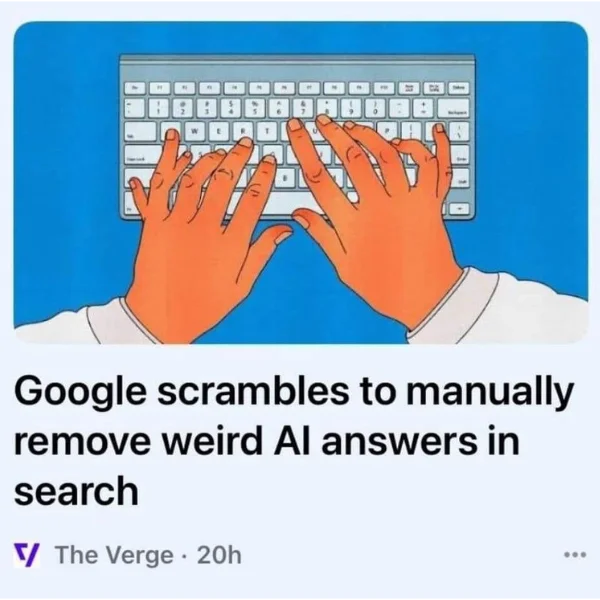Click the P key on illustrated keyboard
Screen dimensions: 600x600
click(x=386, y=131)
